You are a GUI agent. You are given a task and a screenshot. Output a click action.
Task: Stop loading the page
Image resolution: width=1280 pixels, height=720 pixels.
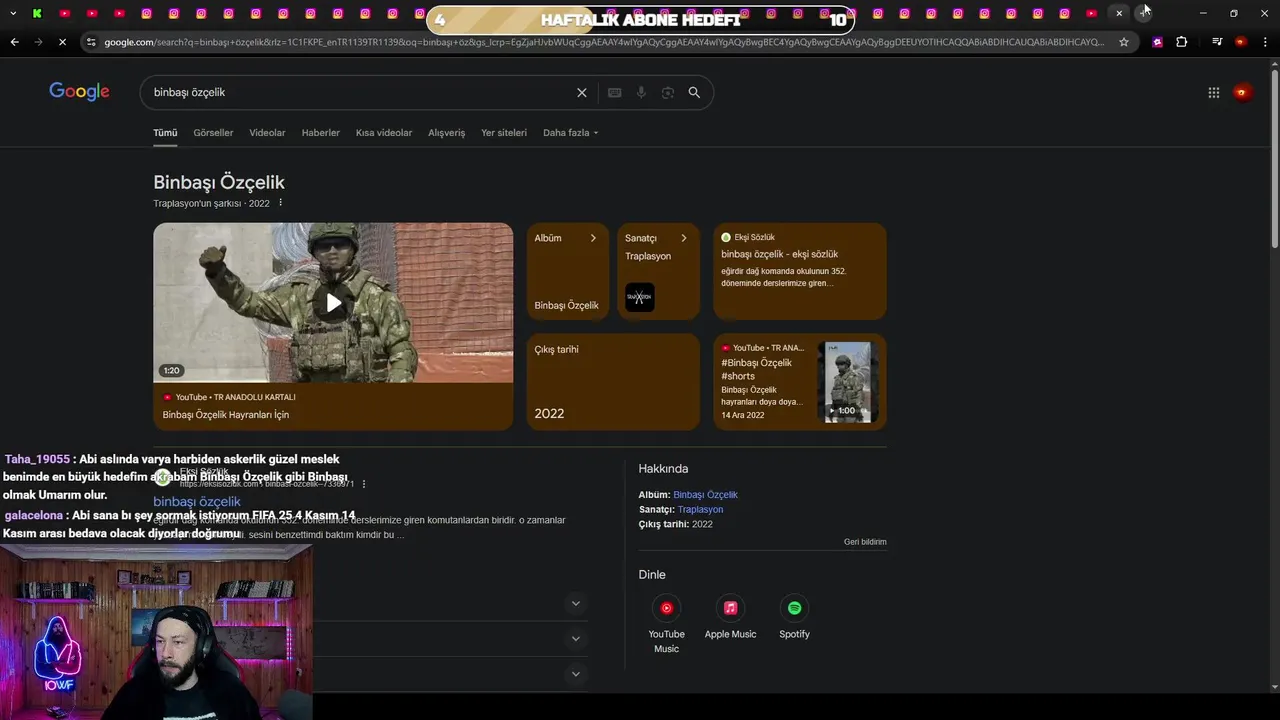click(x=62, y=42)
